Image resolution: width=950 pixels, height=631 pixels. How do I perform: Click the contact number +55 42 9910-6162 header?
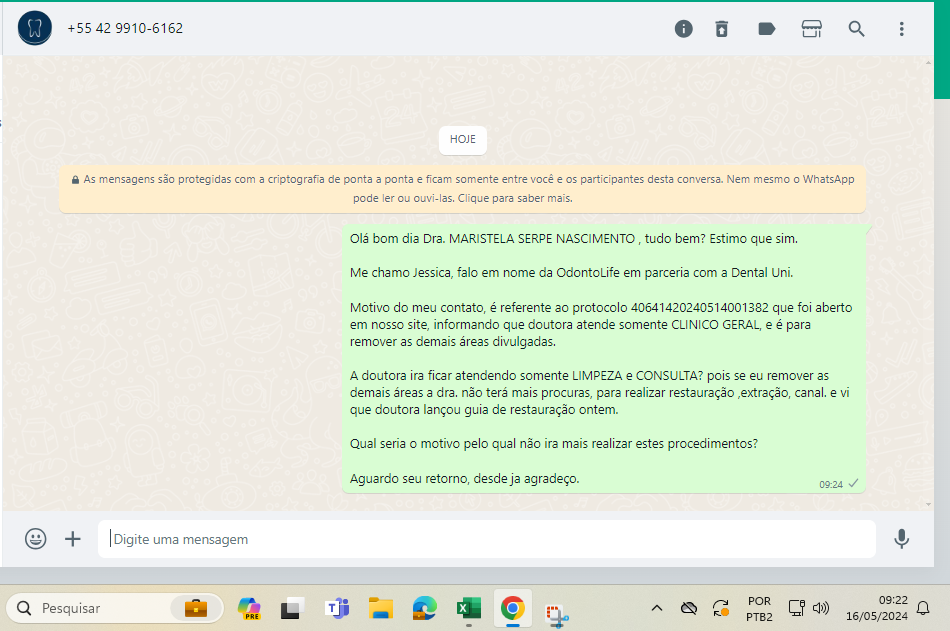coord(125,28)
